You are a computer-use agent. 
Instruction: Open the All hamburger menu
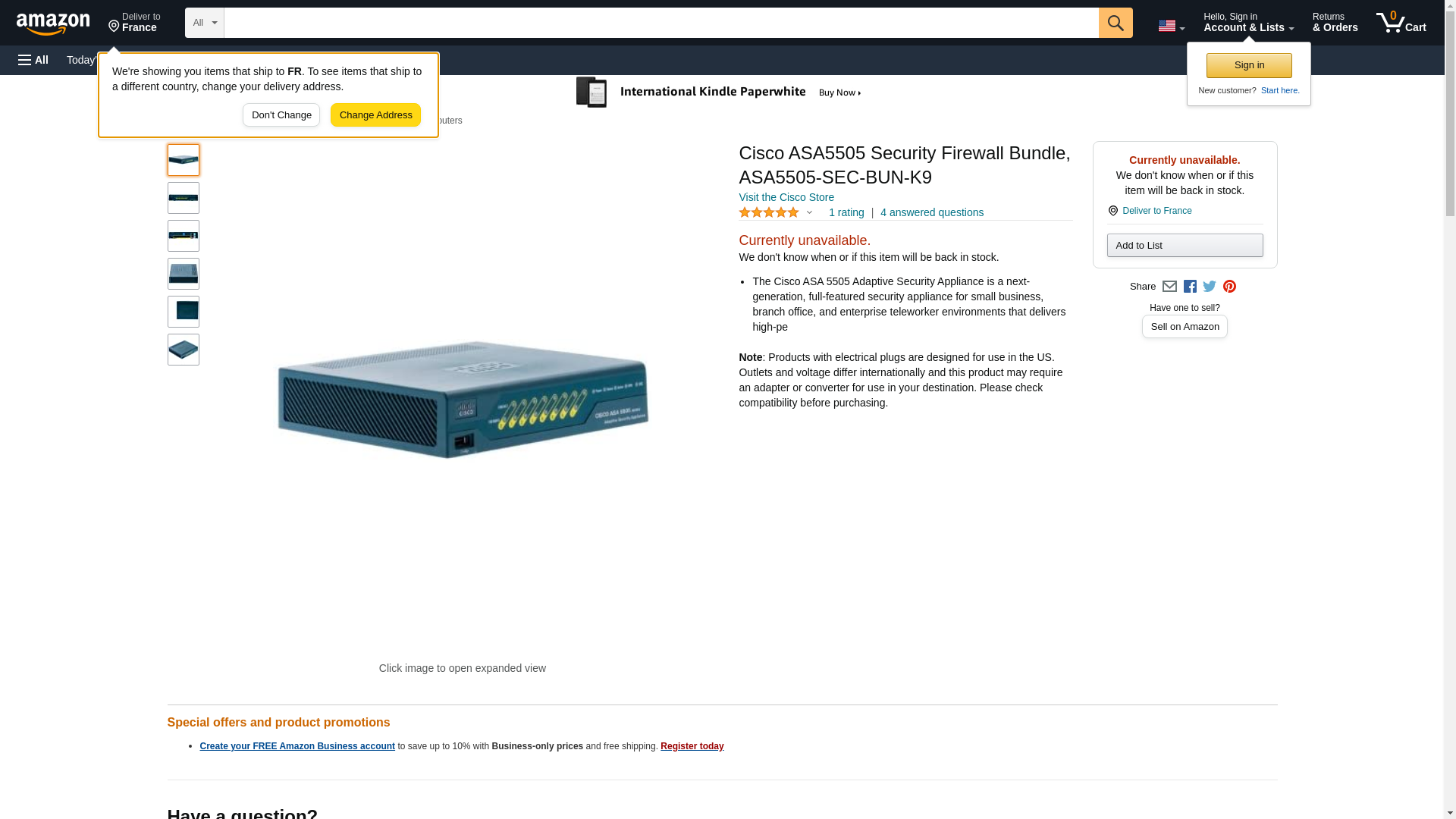tap(33, 60)
